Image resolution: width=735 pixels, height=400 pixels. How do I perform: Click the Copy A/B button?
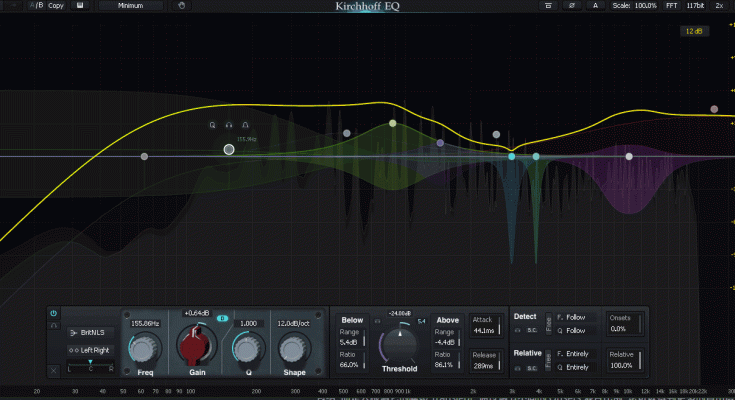(55, 5)
